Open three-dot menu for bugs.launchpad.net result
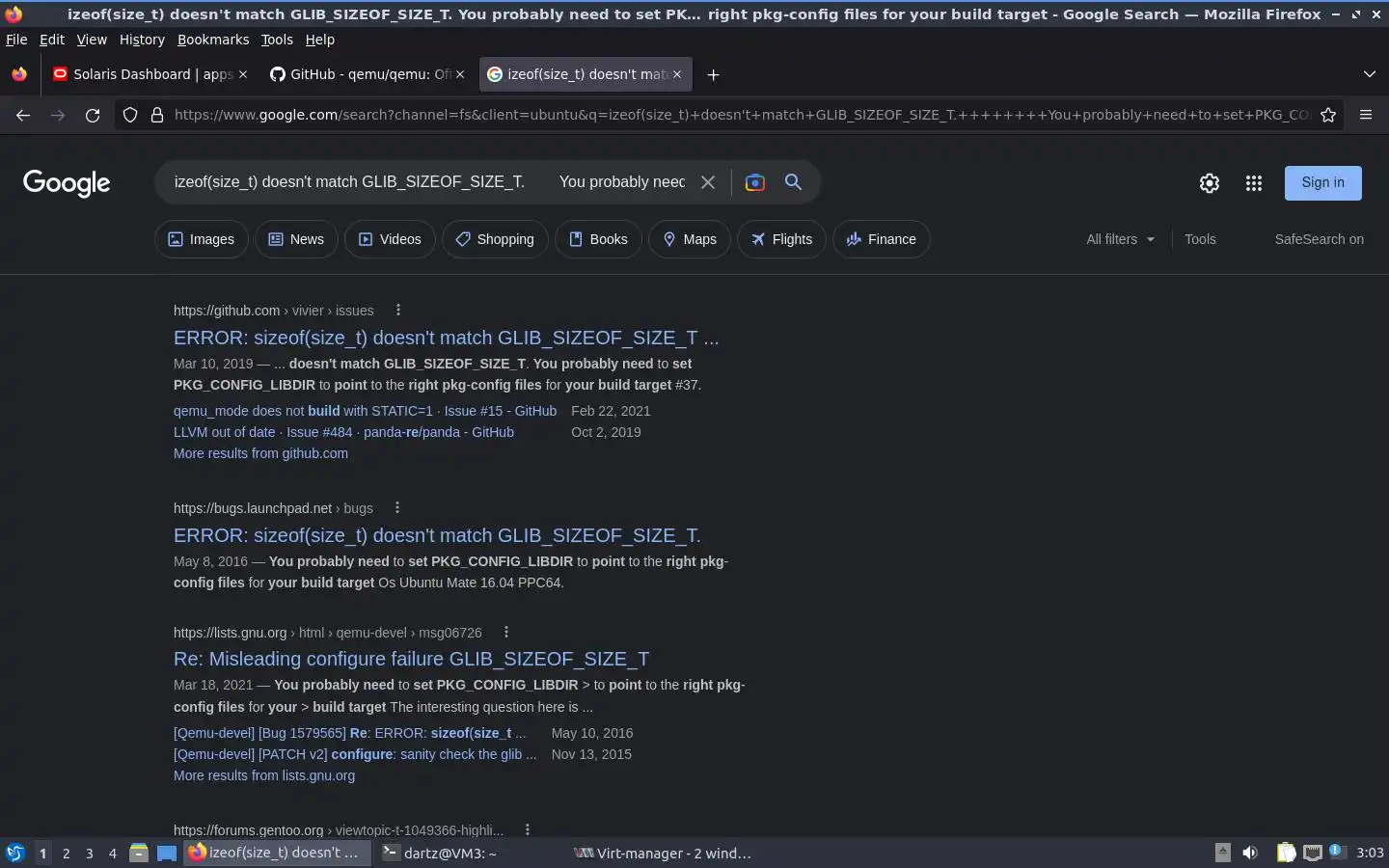The width and height of the screenshot is (1389, 868). (x=396, y=508)
